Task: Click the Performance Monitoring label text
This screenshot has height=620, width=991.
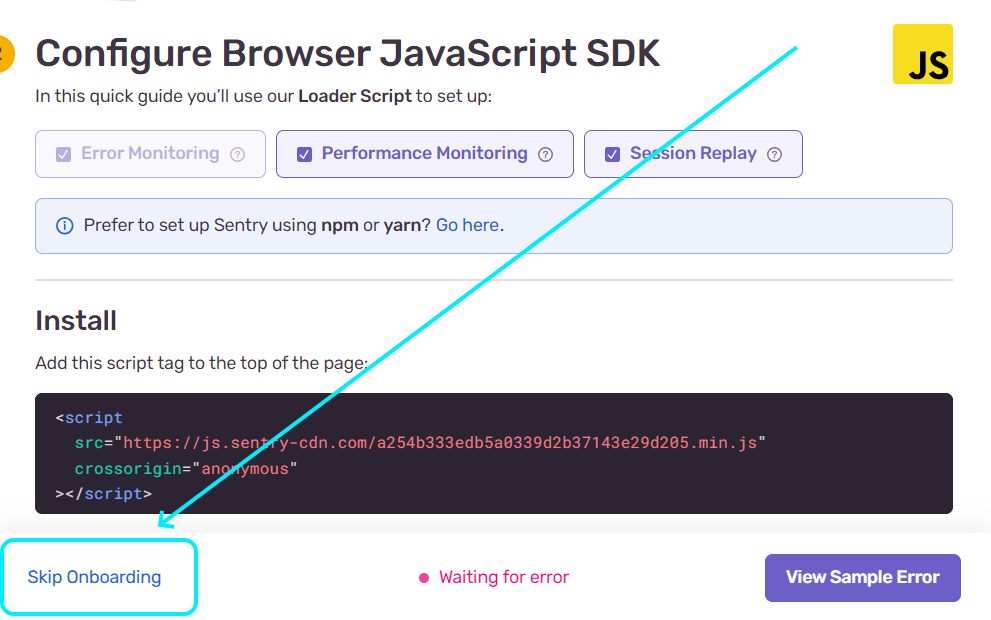Action: (x=425, y=154)
